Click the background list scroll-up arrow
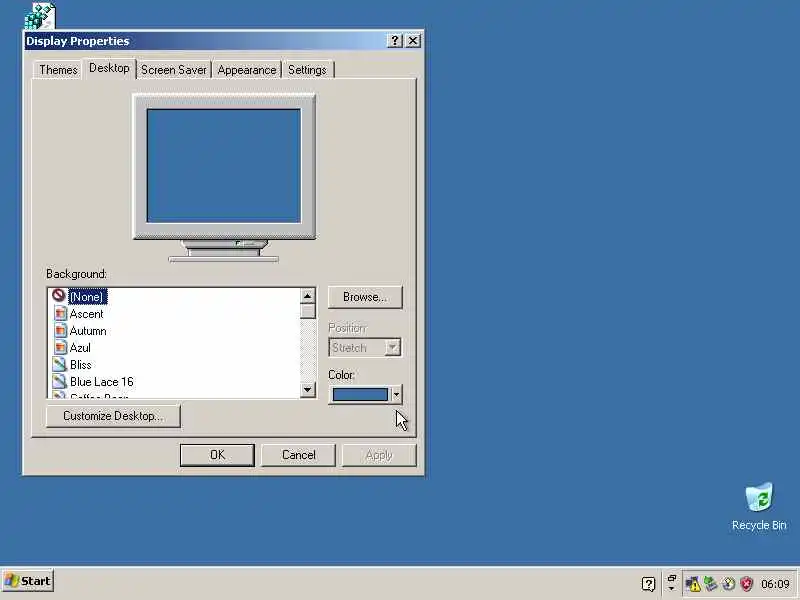Screen dimensions: 800x600 click(x=308, y=295)
